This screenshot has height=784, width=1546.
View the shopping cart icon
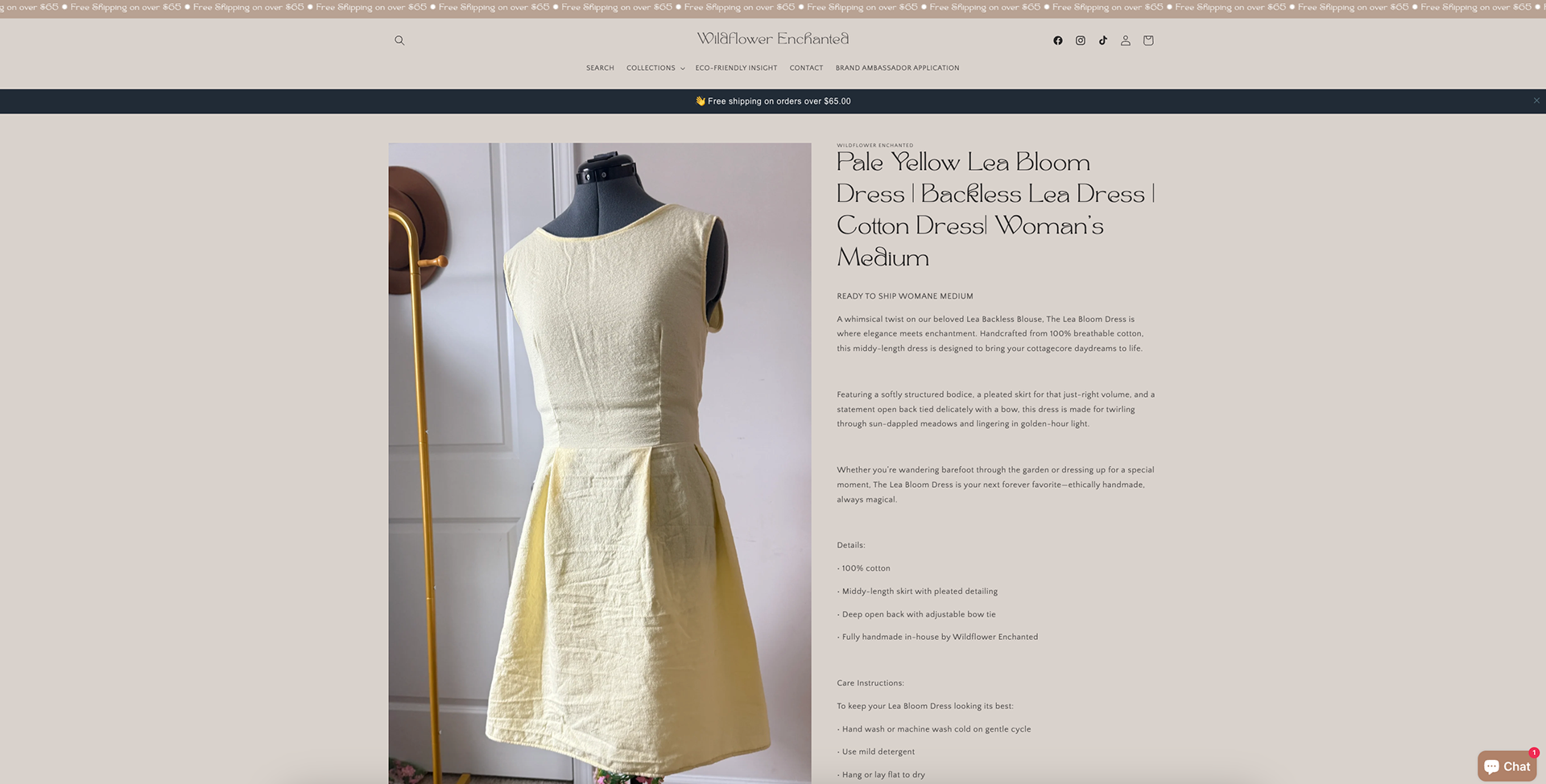[1148, 40]
